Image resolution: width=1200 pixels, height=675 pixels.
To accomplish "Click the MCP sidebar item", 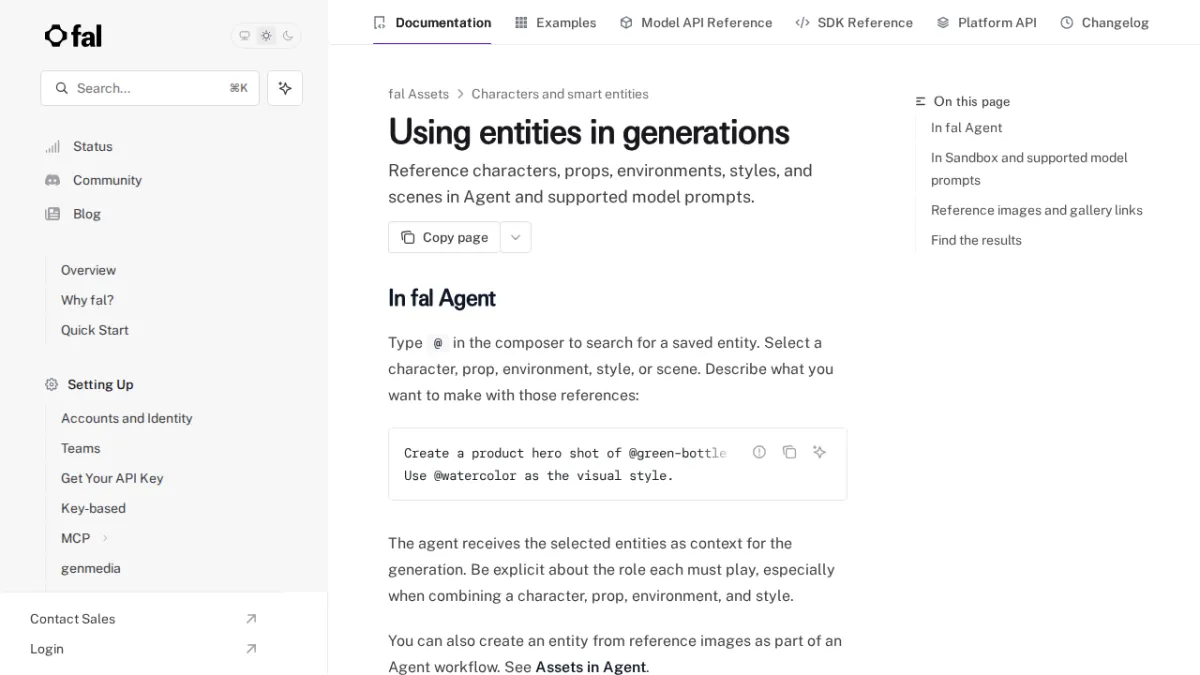I will pos(75,538).
